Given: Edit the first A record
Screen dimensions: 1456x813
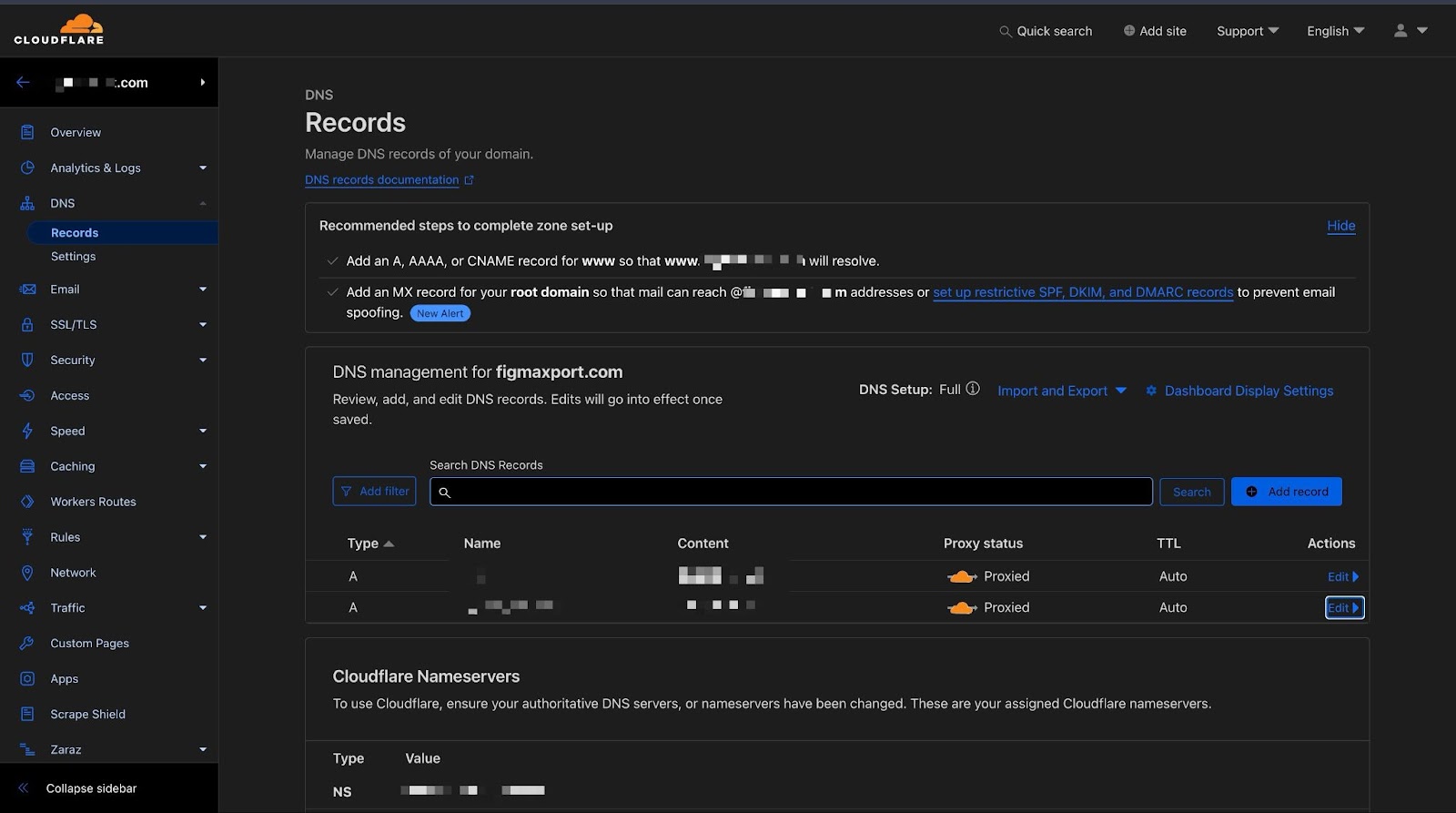Looking at the screenshot, I should click(x=1342, y=576).
